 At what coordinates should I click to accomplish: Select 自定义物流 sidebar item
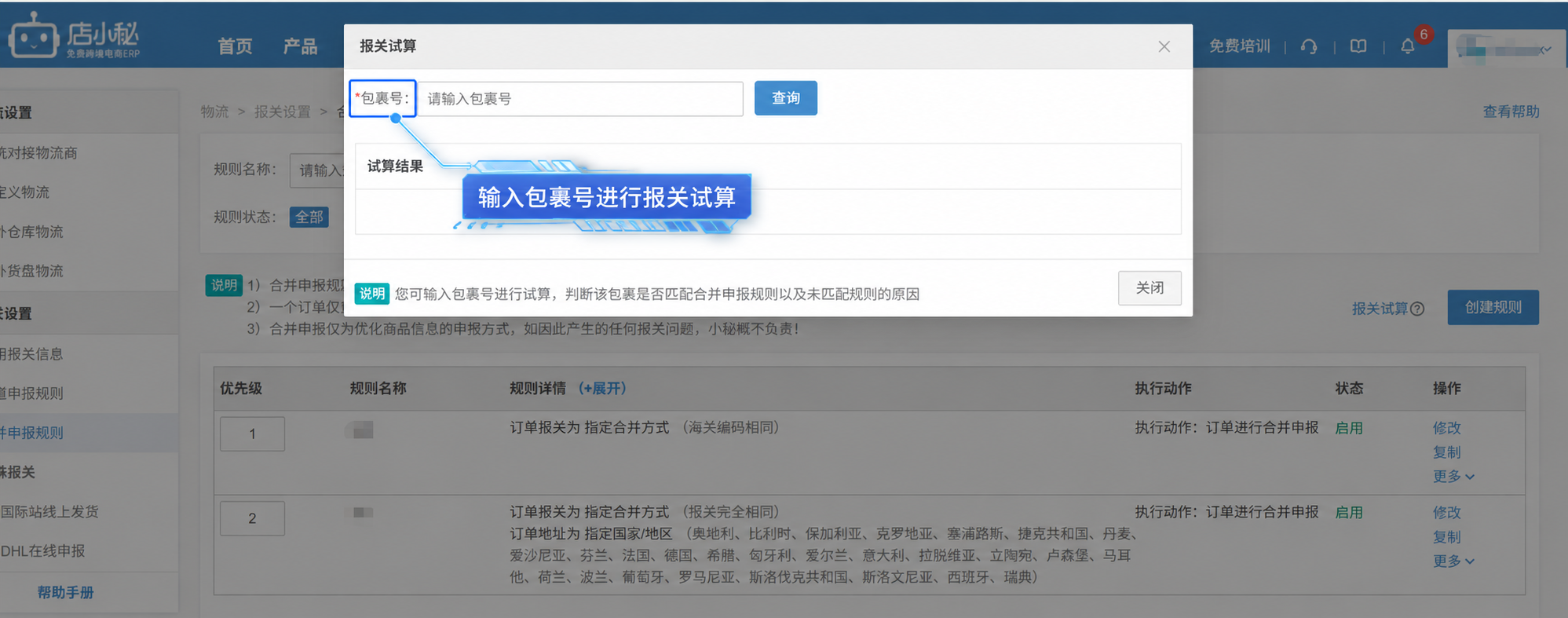point(25,192)
